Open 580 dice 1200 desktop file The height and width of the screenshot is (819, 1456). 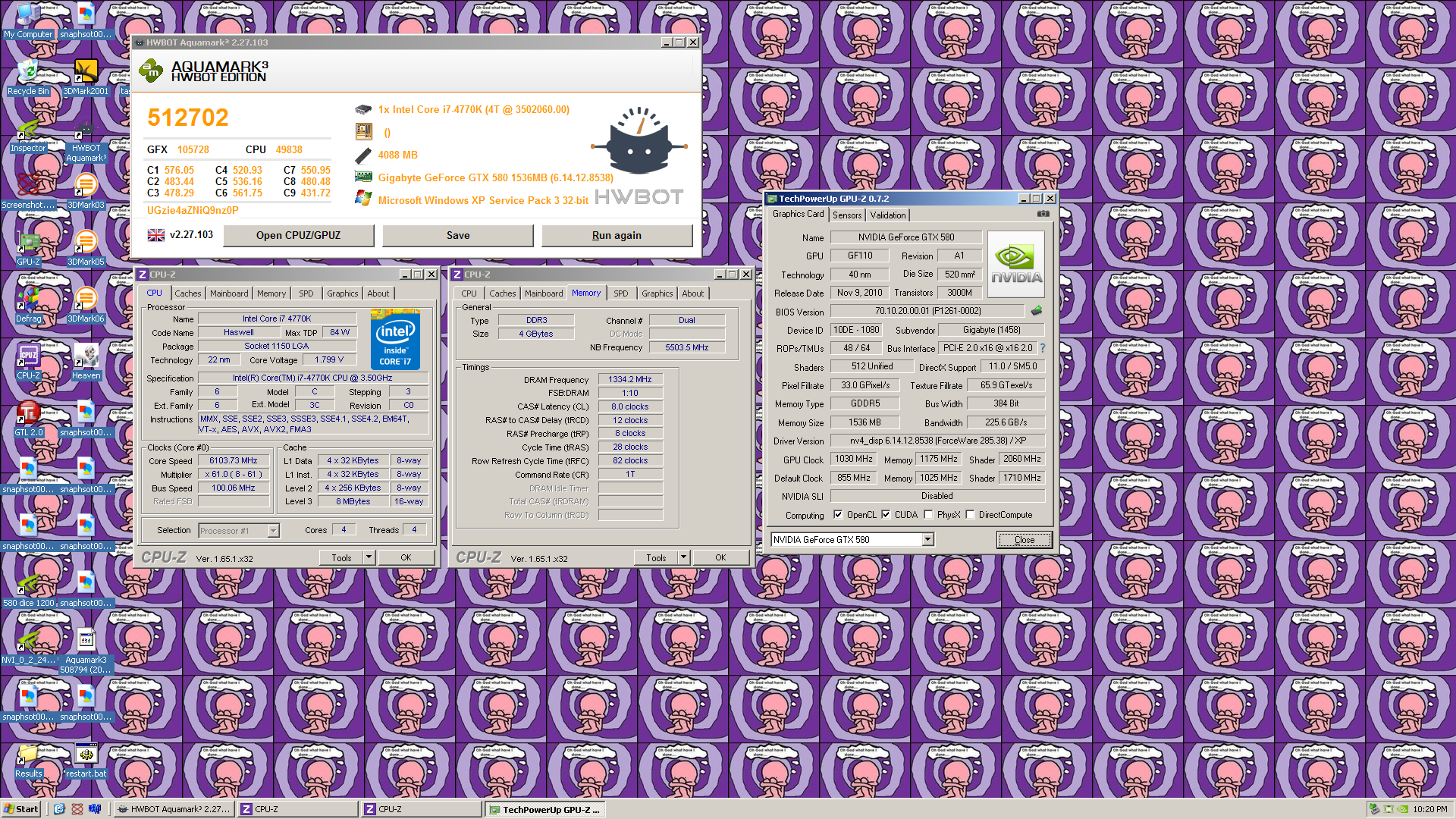28,589
